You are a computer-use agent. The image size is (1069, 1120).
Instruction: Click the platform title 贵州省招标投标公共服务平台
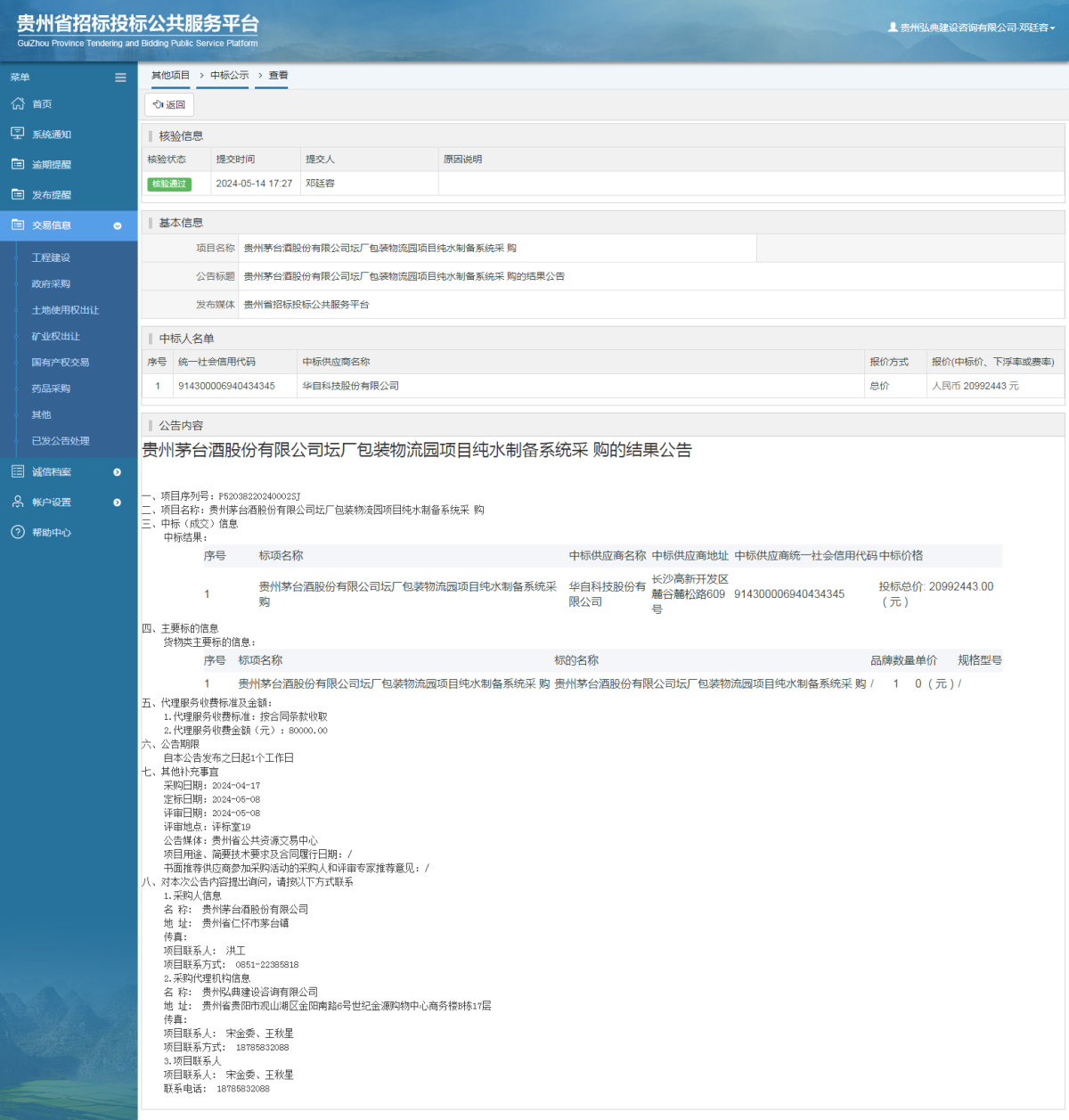[138, 24]
